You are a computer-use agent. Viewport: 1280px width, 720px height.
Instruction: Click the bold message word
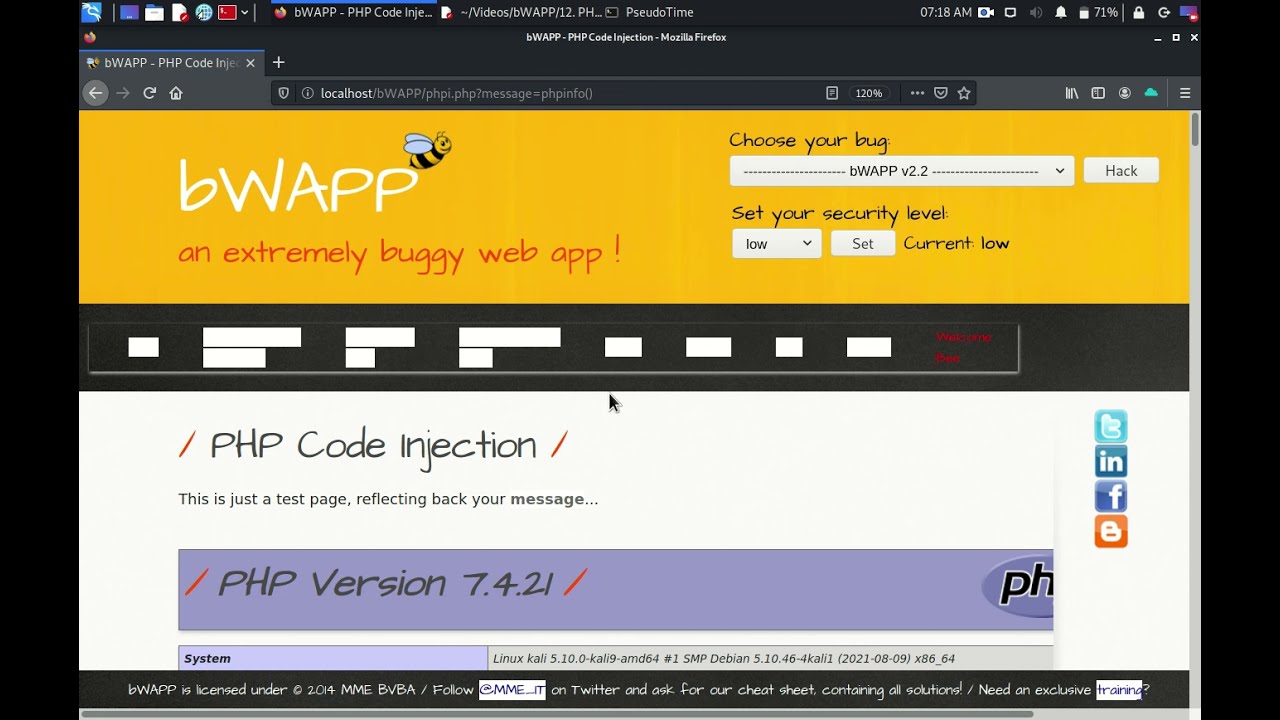coord(547,499)
